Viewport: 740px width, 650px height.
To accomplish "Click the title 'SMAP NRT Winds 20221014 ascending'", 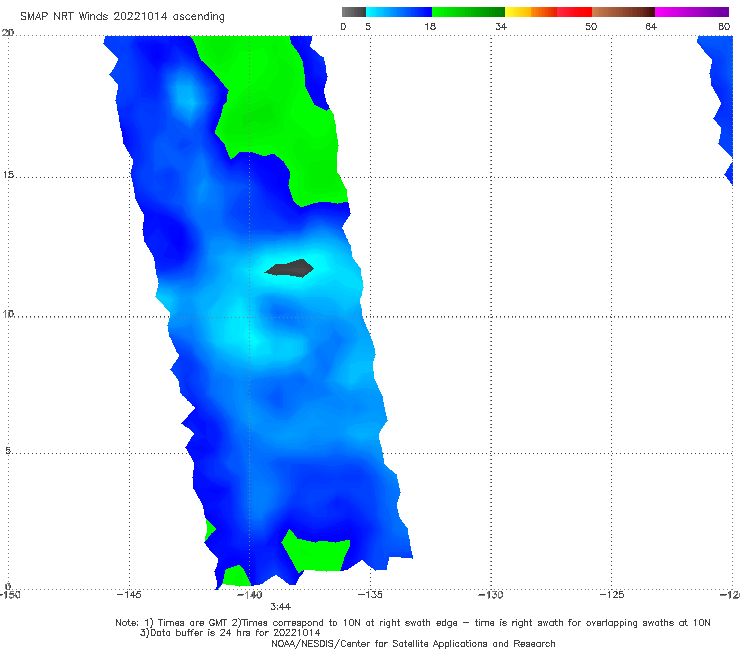I will pyautogui.click(x=122, y=17).
